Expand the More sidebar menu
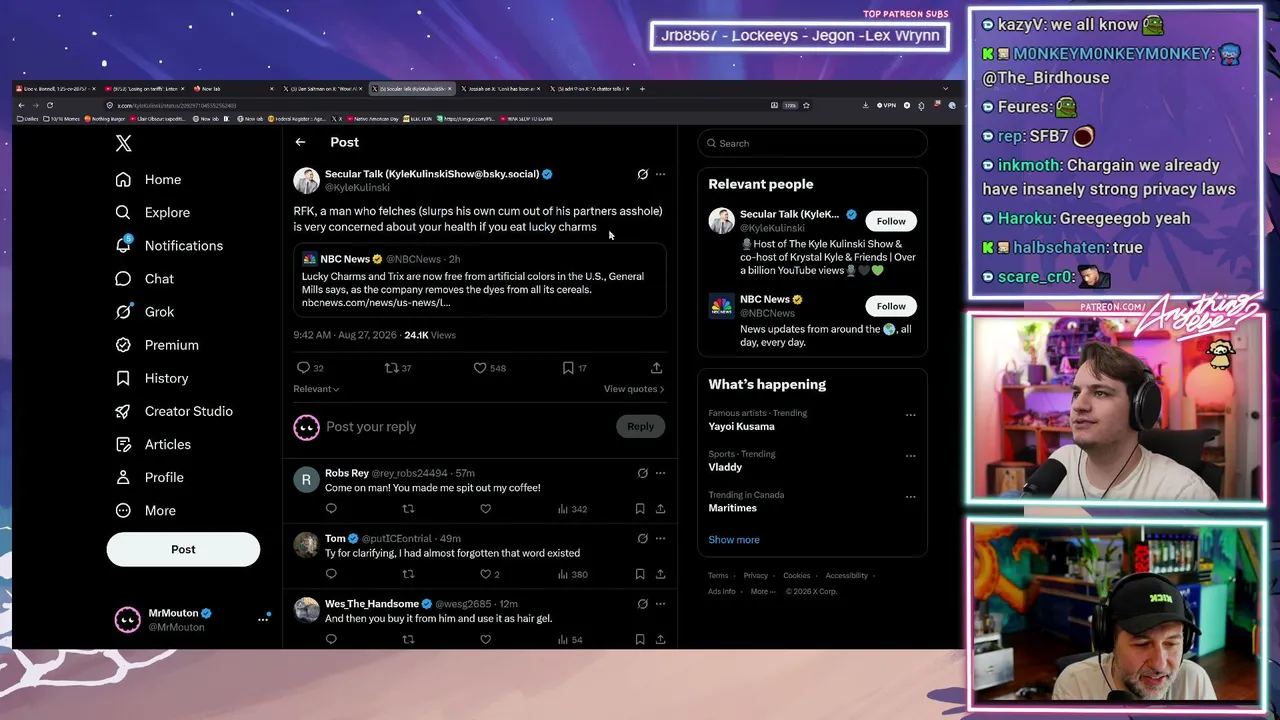Screen dimensions: 1280x720 click(145, 510)
